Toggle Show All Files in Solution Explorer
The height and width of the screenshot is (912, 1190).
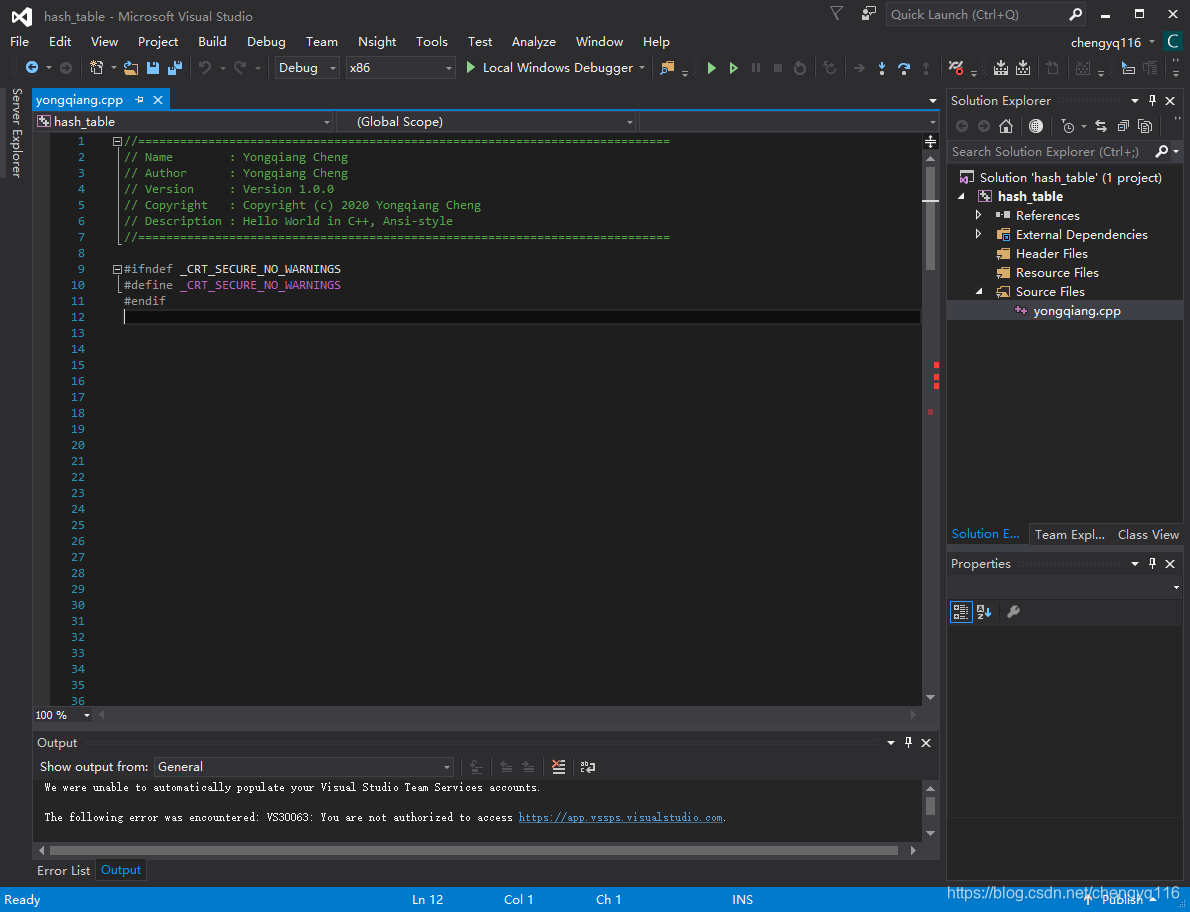tap(1145, 126)
